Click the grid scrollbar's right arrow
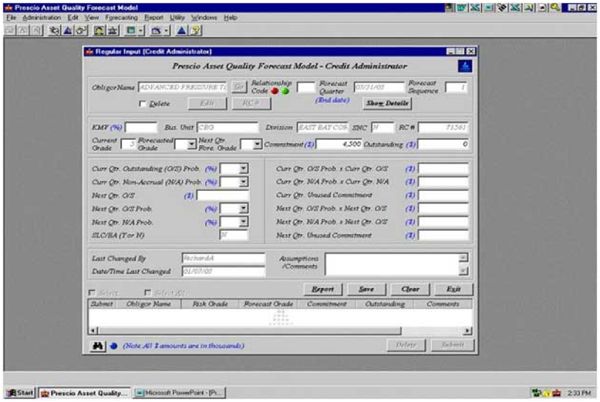This screenshot has height=402, width=600. point(467,330)
